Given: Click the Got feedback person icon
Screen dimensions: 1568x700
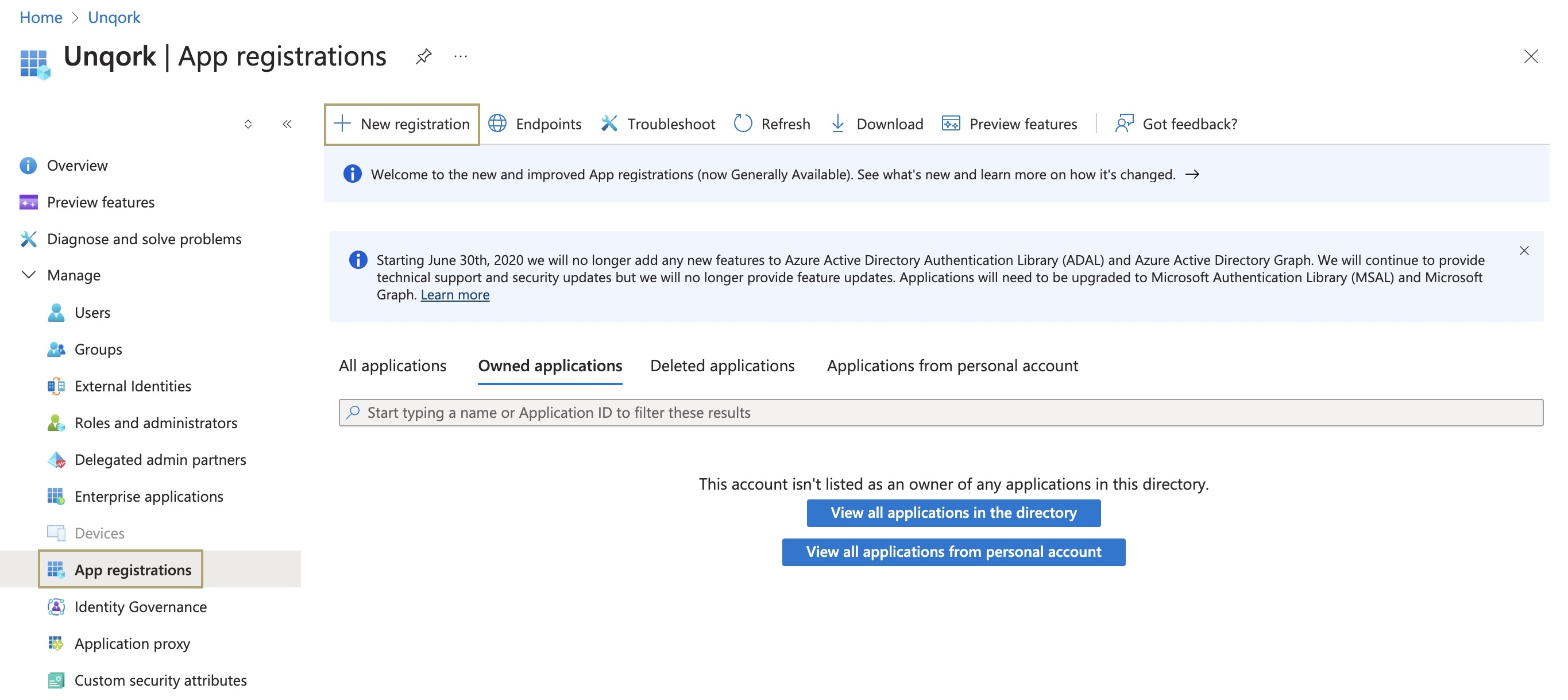Looking at the screenshot, I should [1123, 124].
